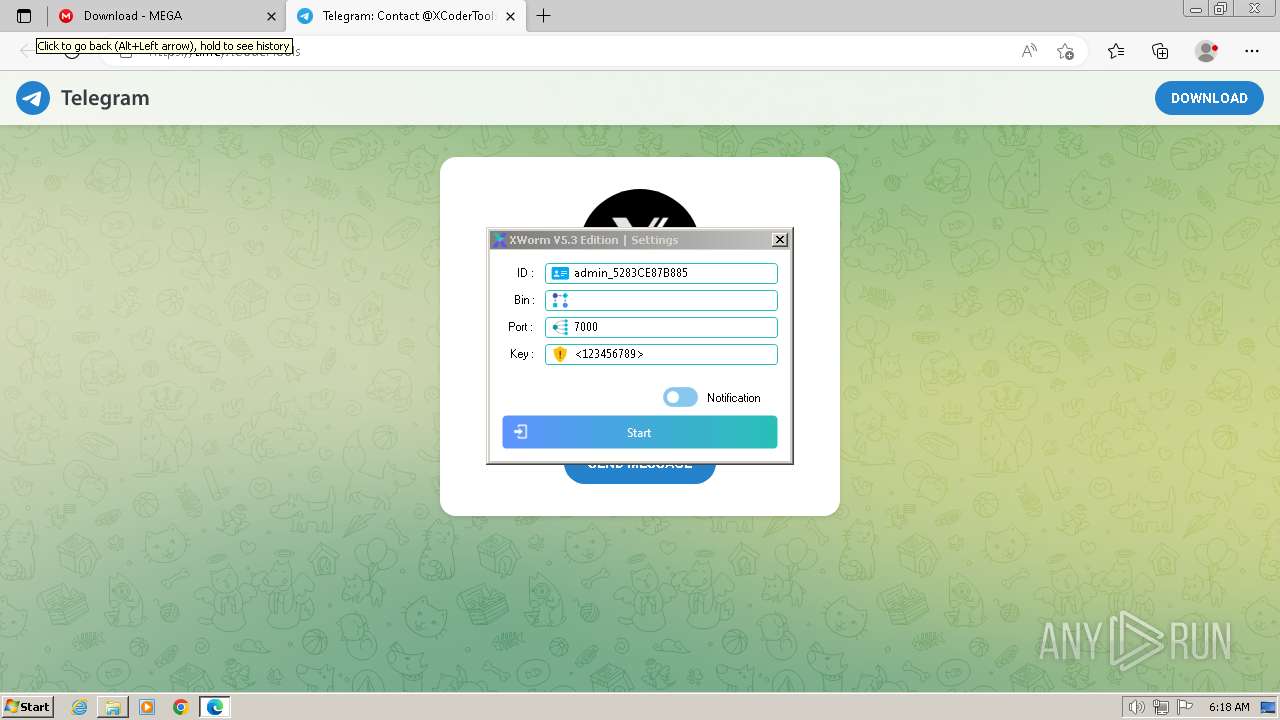Click the network icon in Port field
This screenshot has height=720, width=1280.
pos(560,327)
